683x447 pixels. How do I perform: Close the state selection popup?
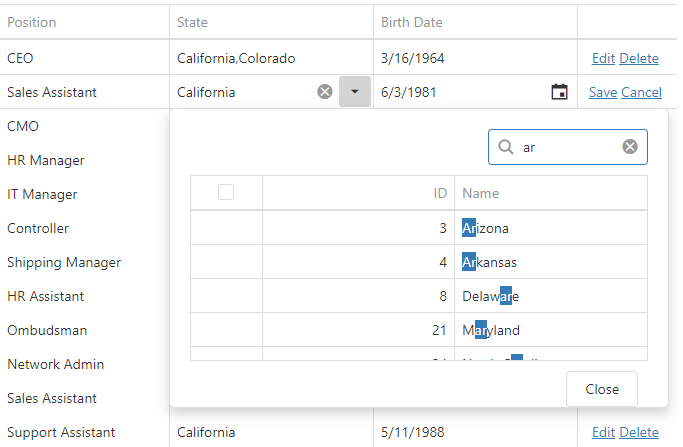pyautogui.click(x=602, y=389)
